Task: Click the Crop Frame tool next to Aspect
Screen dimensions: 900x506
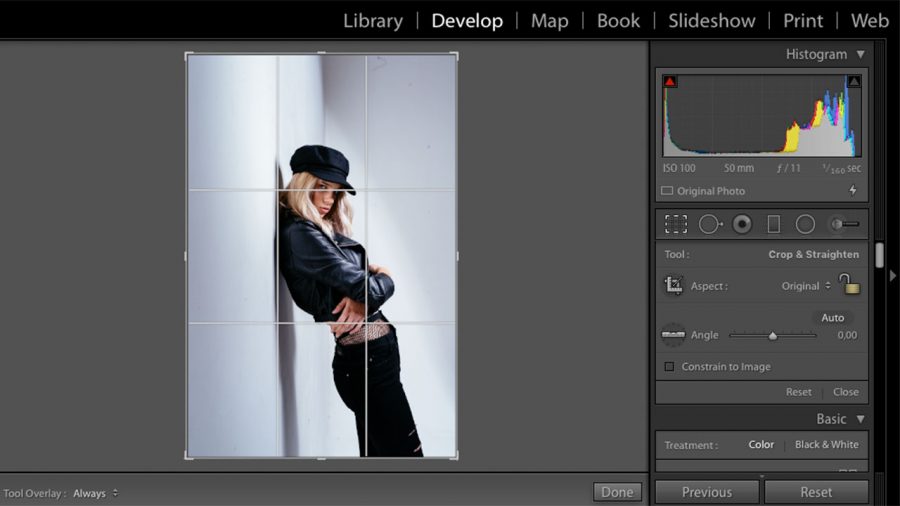Action: pos(674,286)
